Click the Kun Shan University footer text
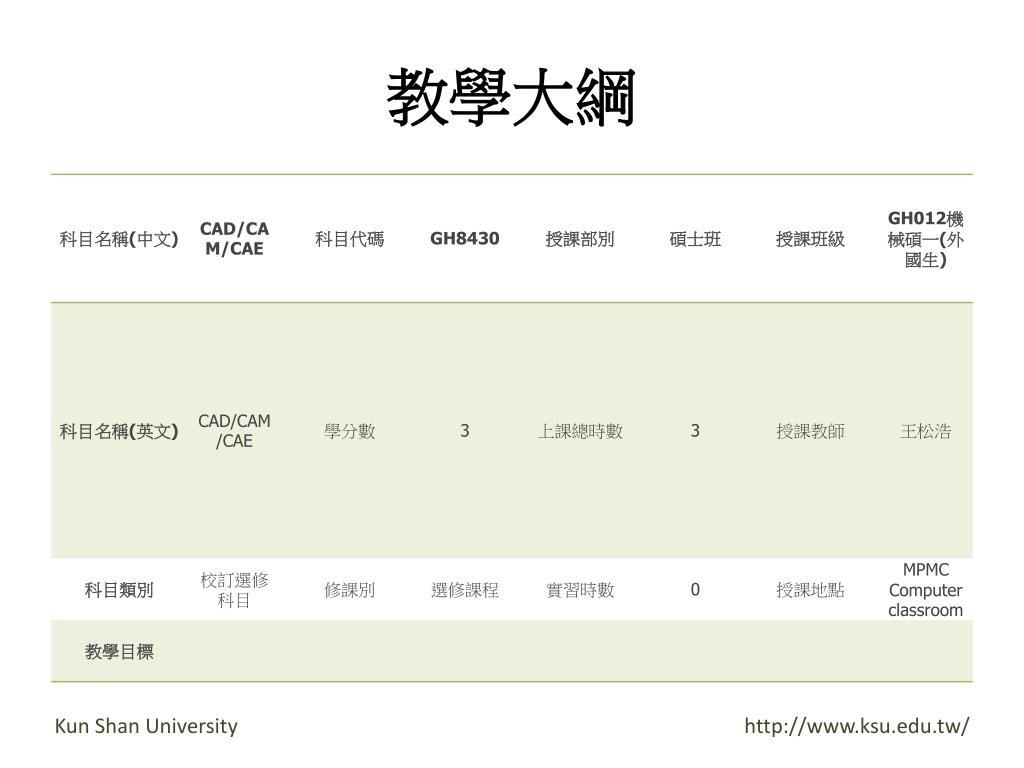 (146, 726)
